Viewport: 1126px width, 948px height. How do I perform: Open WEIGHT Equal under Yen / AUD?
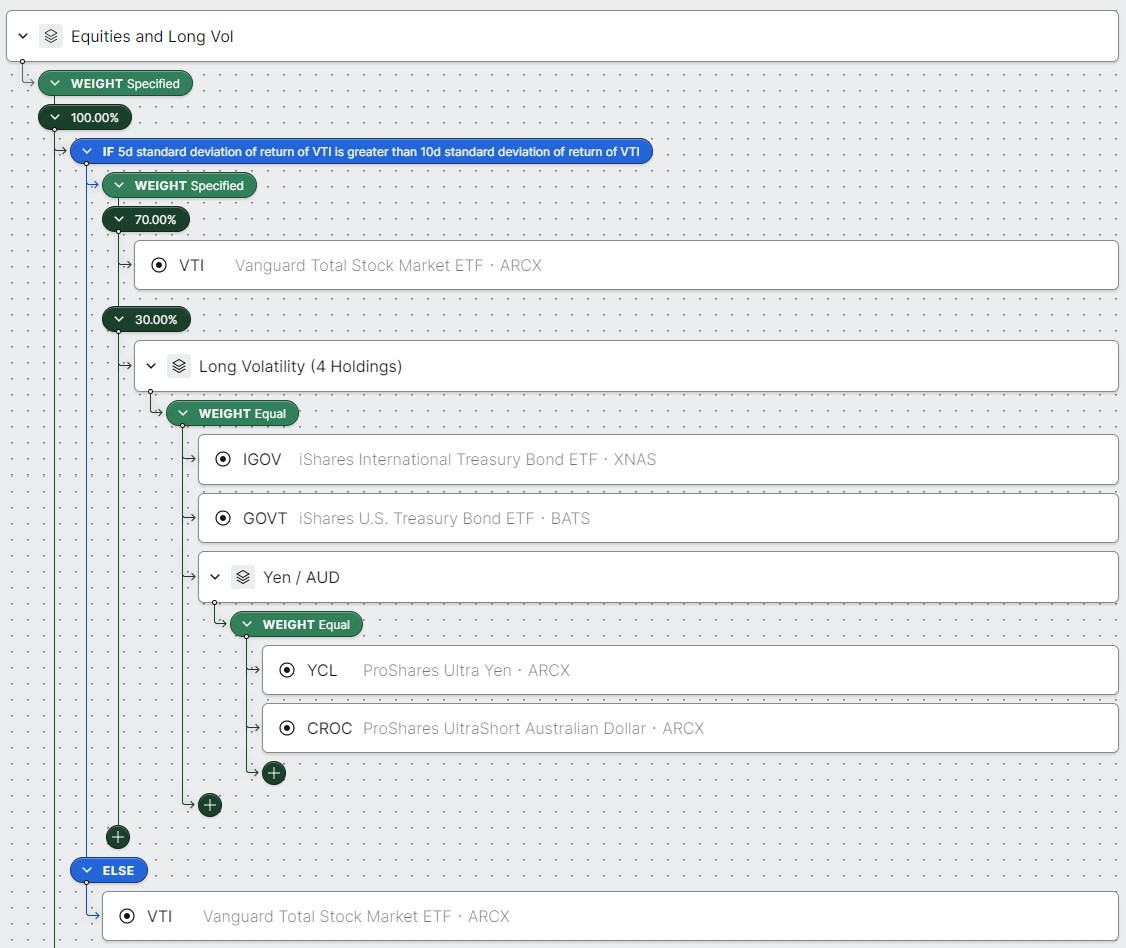tap(297, 625)
